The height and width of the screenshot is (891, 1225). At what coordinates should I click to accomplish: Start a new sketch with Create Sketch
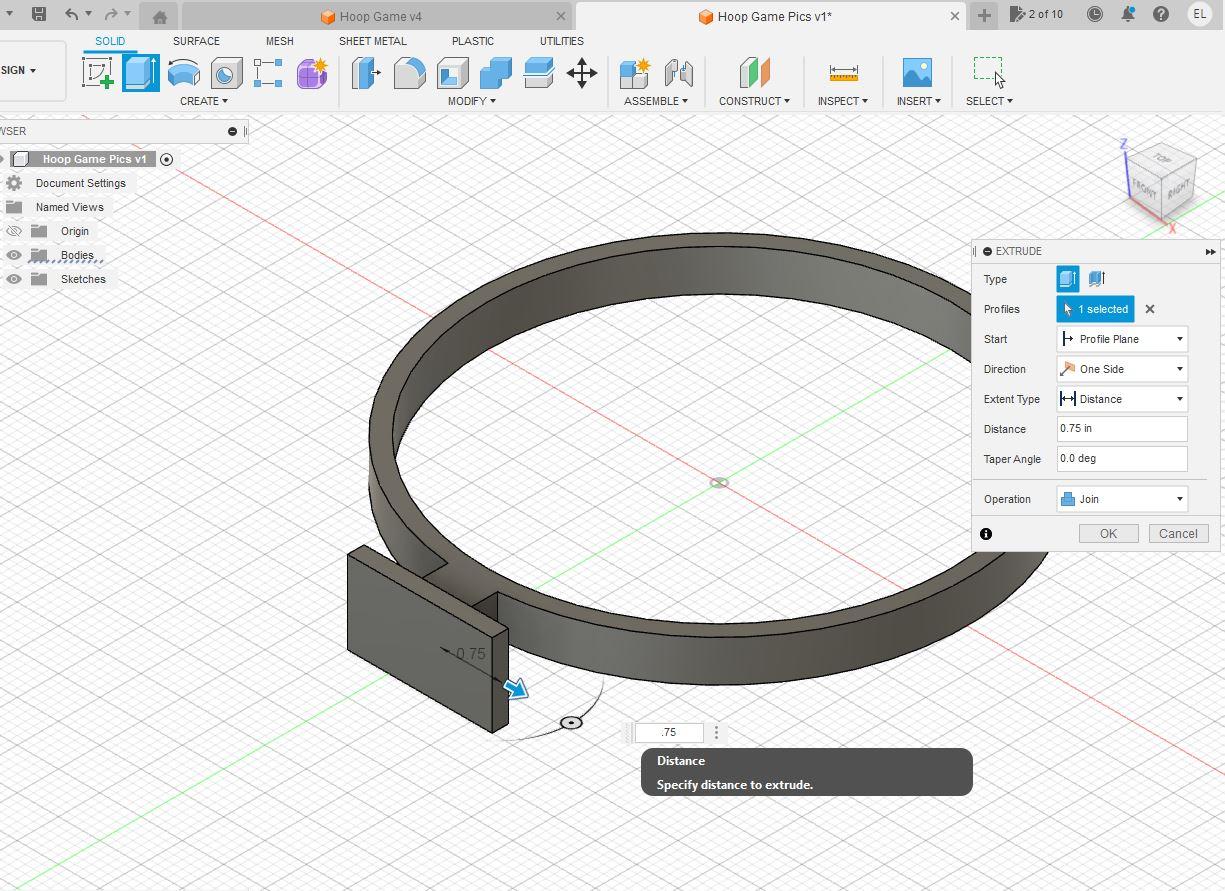tap(98, 73)
